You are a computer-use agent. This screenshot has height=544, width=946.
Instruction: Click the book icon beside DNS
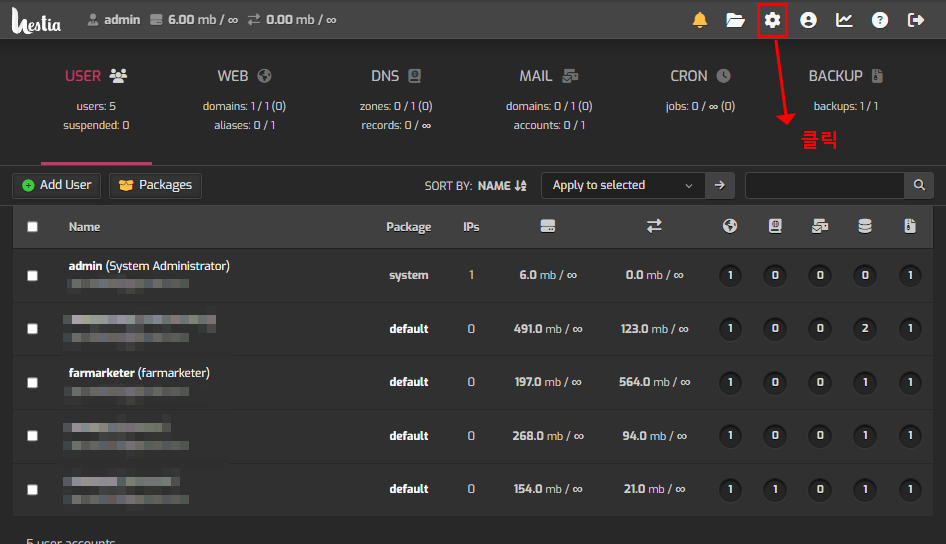click(414, 75)
